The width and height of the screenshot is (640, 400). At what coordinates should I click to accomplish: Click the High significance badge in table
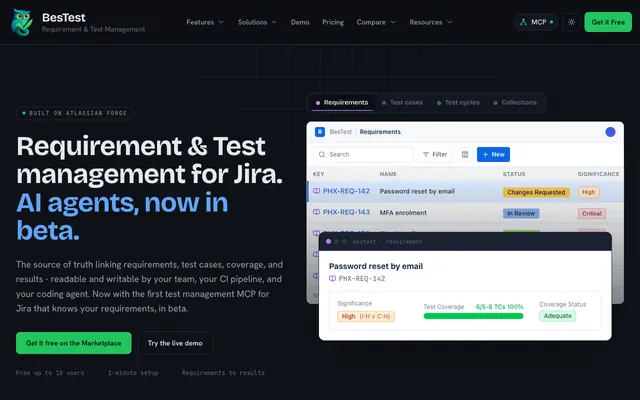588,192
